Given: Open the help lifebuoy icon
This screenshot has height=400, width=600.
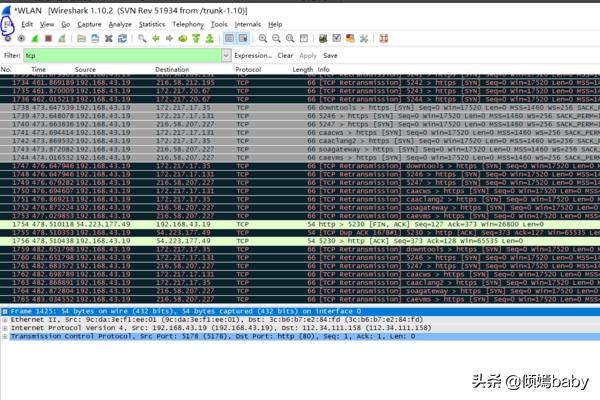Looking at the screenshot, I should [x=383, y=38].
